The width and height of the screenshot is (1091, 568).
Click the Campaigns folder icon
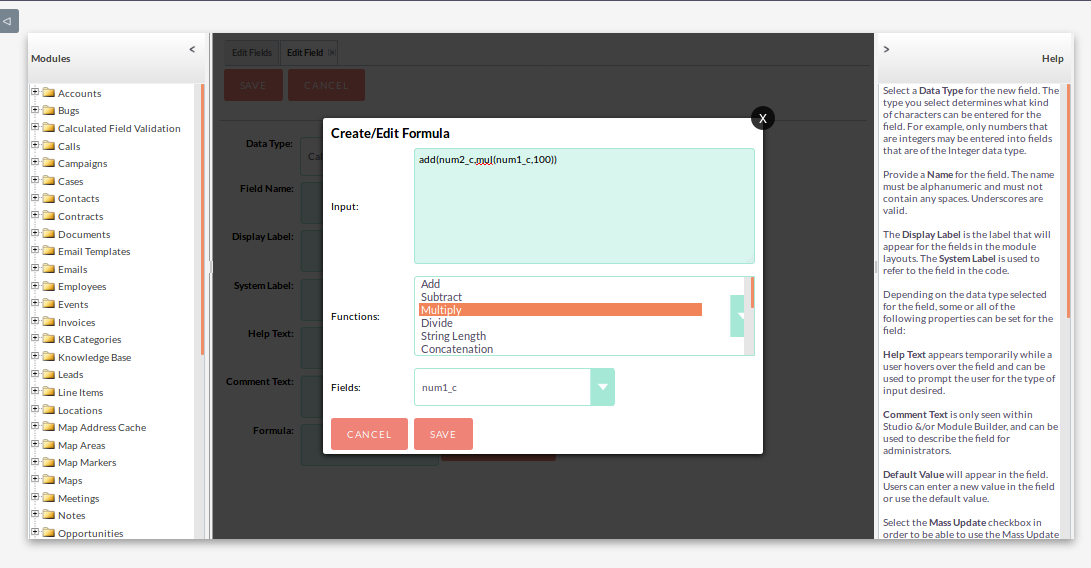48,163
